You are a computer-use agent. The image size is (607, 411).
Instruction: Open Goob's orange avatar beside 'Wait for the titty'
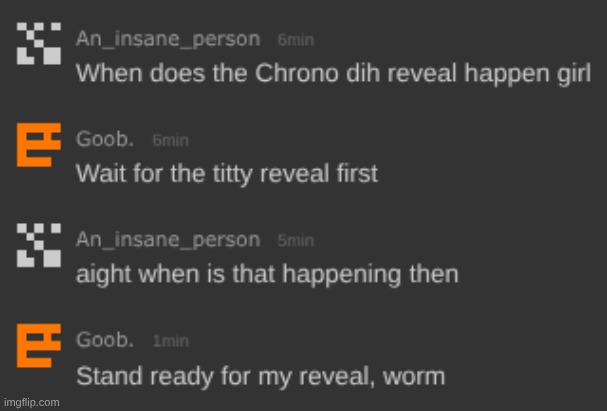click(x=39, y=145)
